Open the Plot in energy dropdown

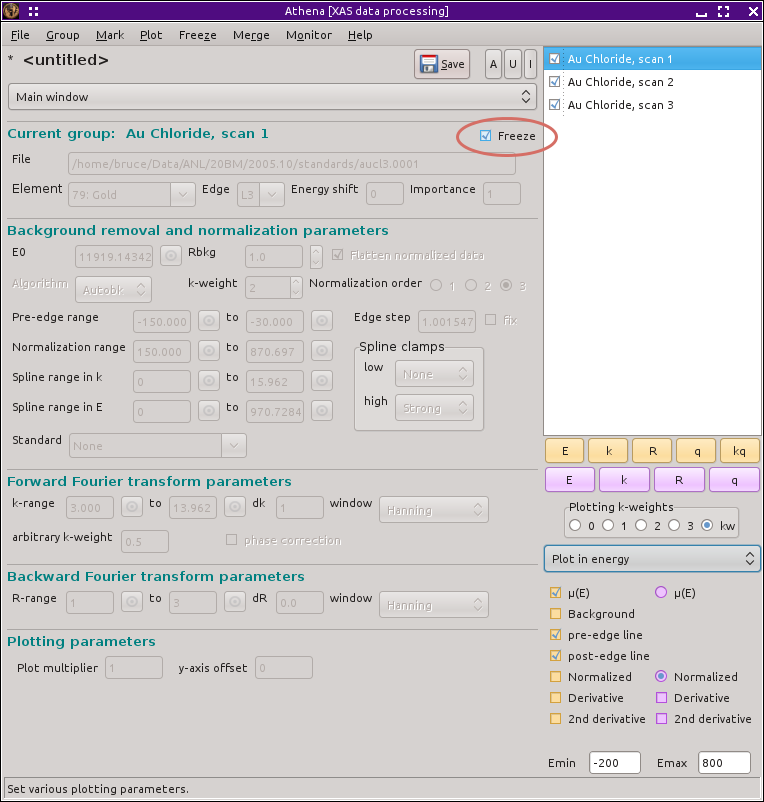click(x=652, y=559)
